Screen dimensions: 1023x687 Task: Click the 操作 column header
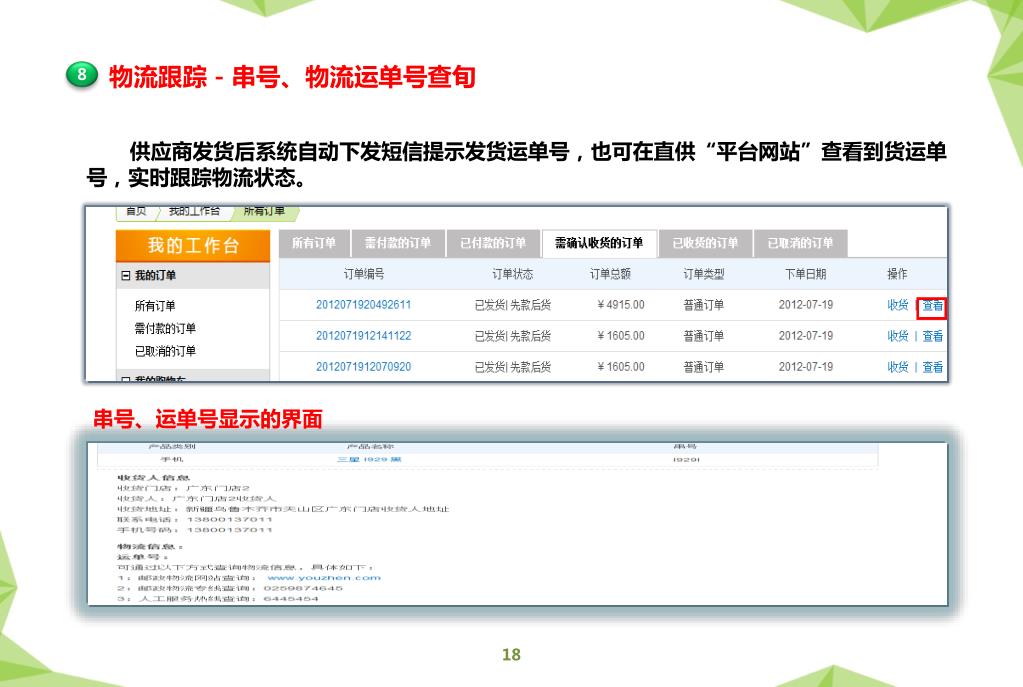point(897,274)
